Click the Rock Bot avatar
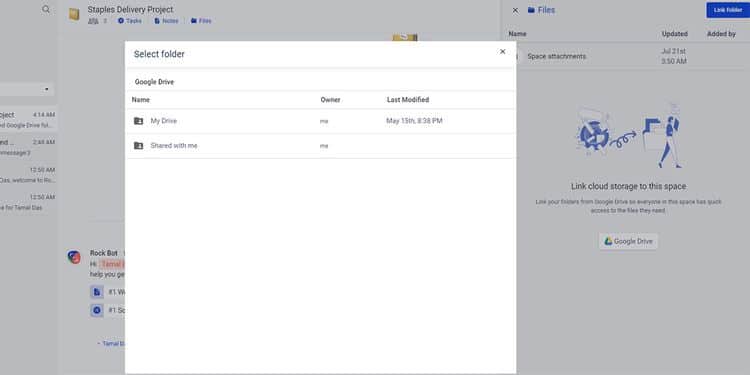The width and height of the screenshot is (750, 375). 74,257
